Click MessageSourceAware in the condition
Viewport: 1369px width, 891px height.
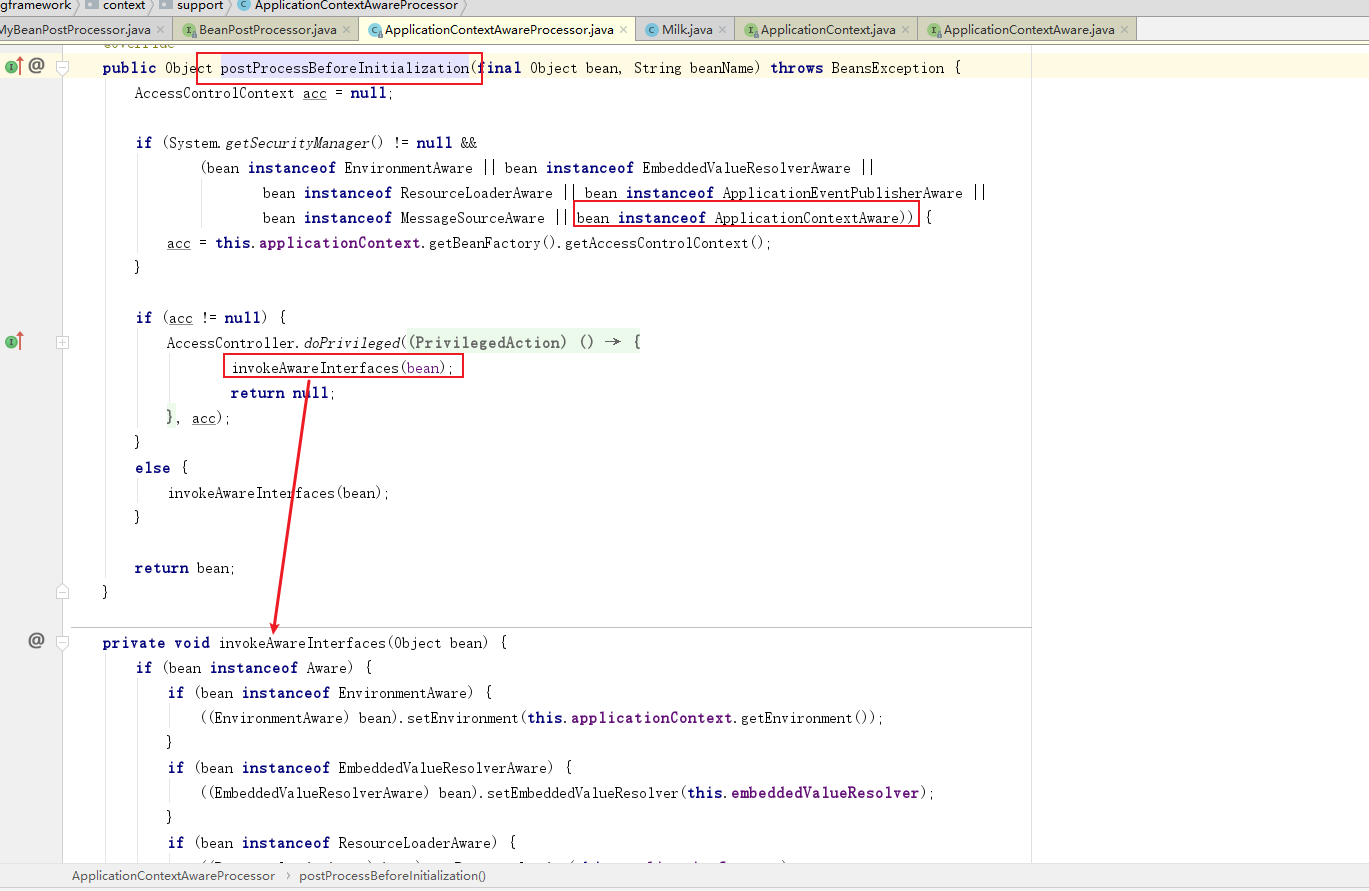(472, 218)
